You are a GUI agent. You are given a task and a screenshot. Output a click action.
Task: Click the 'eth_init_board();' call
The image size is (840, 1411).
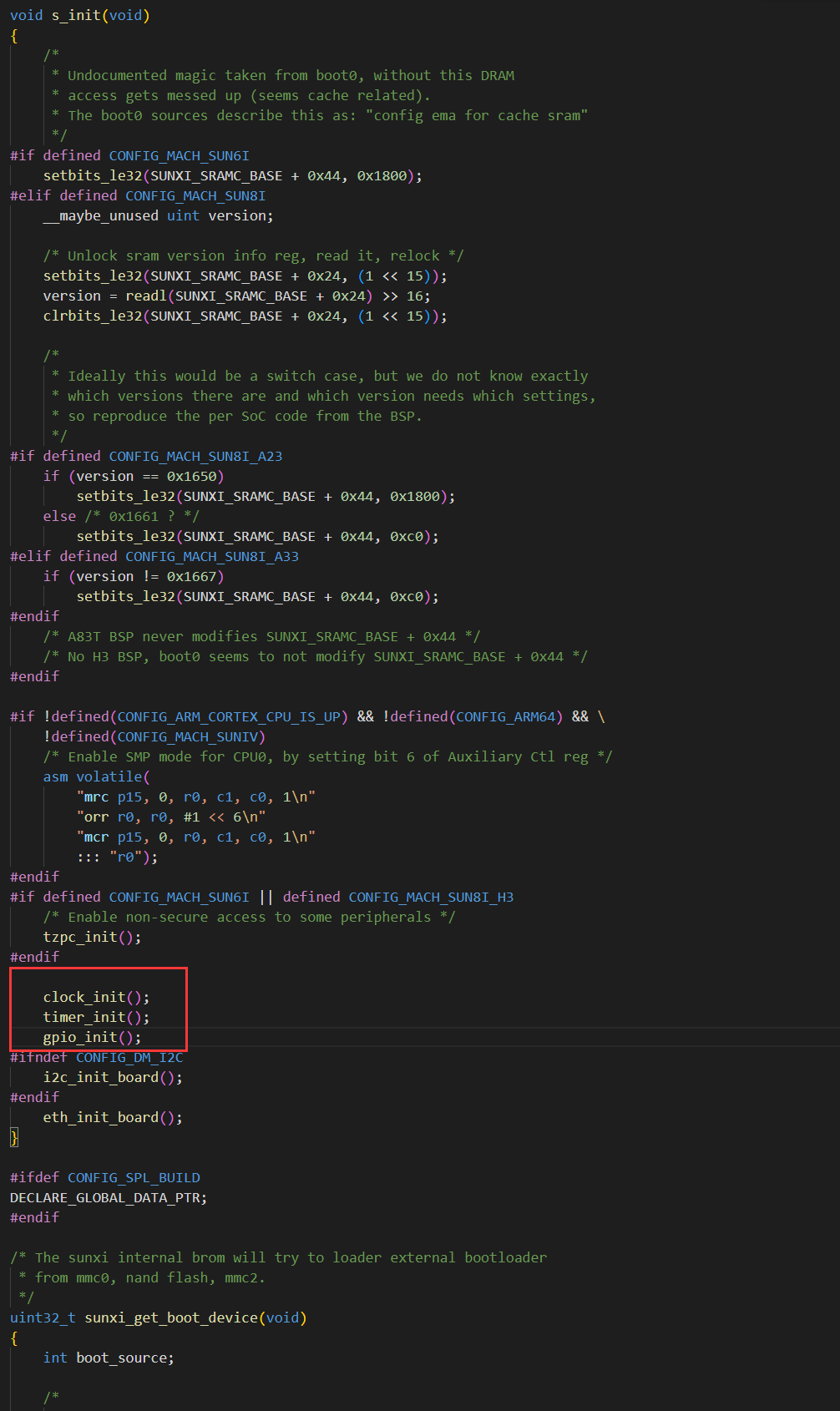coord(113,1117)
